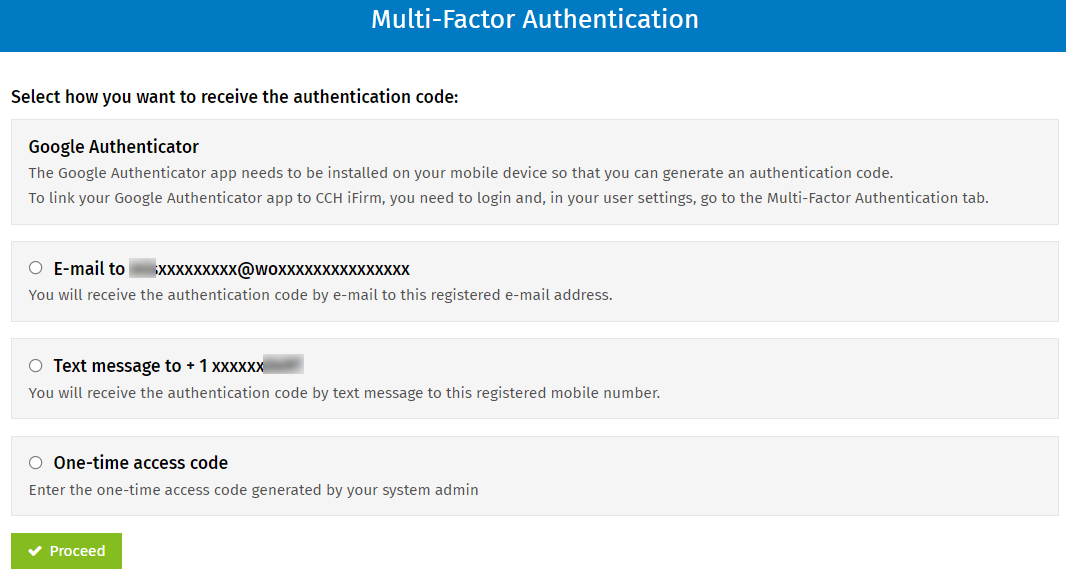
Task: Click the CCH iFirm linking instructions line
Action: (508, 198)
